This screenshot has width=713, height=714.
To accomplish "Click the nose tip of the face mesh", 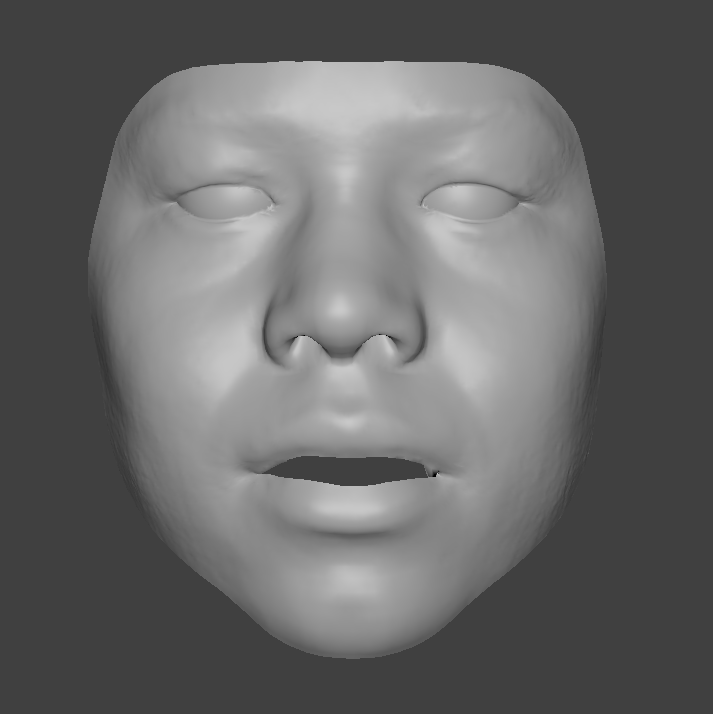I will [341, 309].
